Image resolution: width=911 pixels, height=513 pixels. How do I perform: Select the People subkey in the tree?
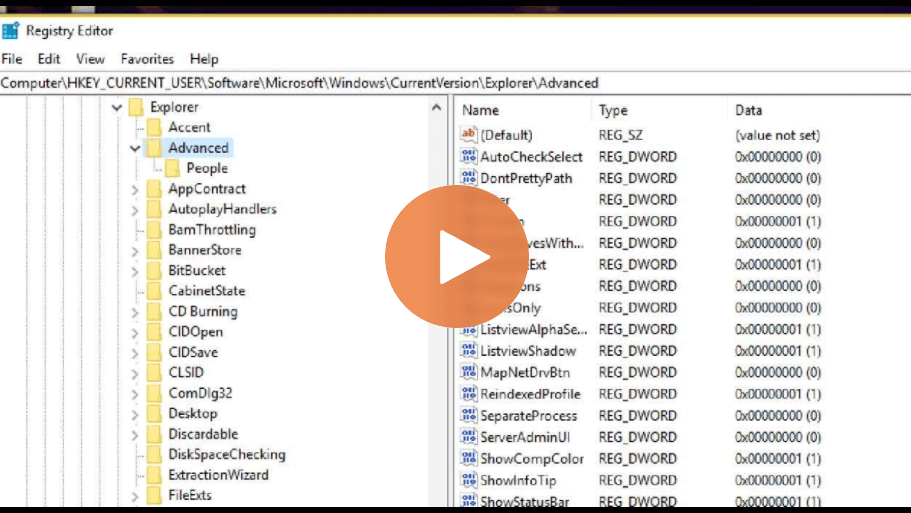[x=207, y=168]
